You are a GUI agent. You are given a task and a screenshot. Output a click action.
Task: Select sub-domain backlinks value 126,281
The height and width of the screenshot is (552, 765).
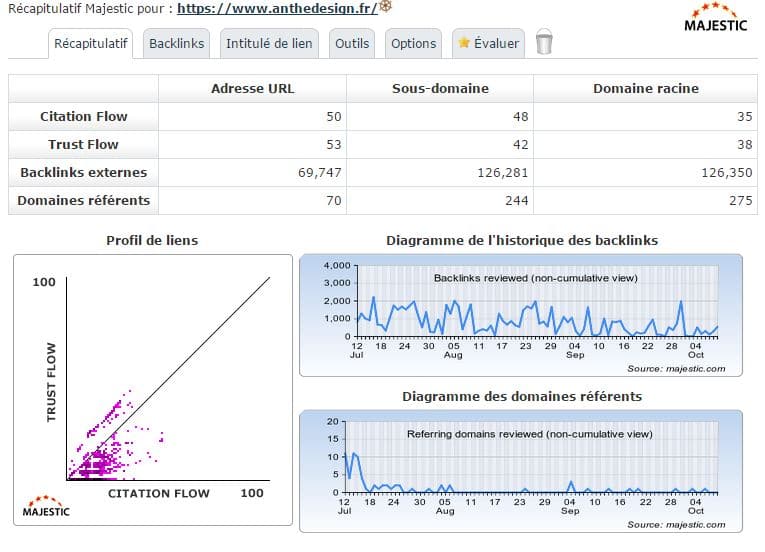pyautogui.click(x=503, y=173)
